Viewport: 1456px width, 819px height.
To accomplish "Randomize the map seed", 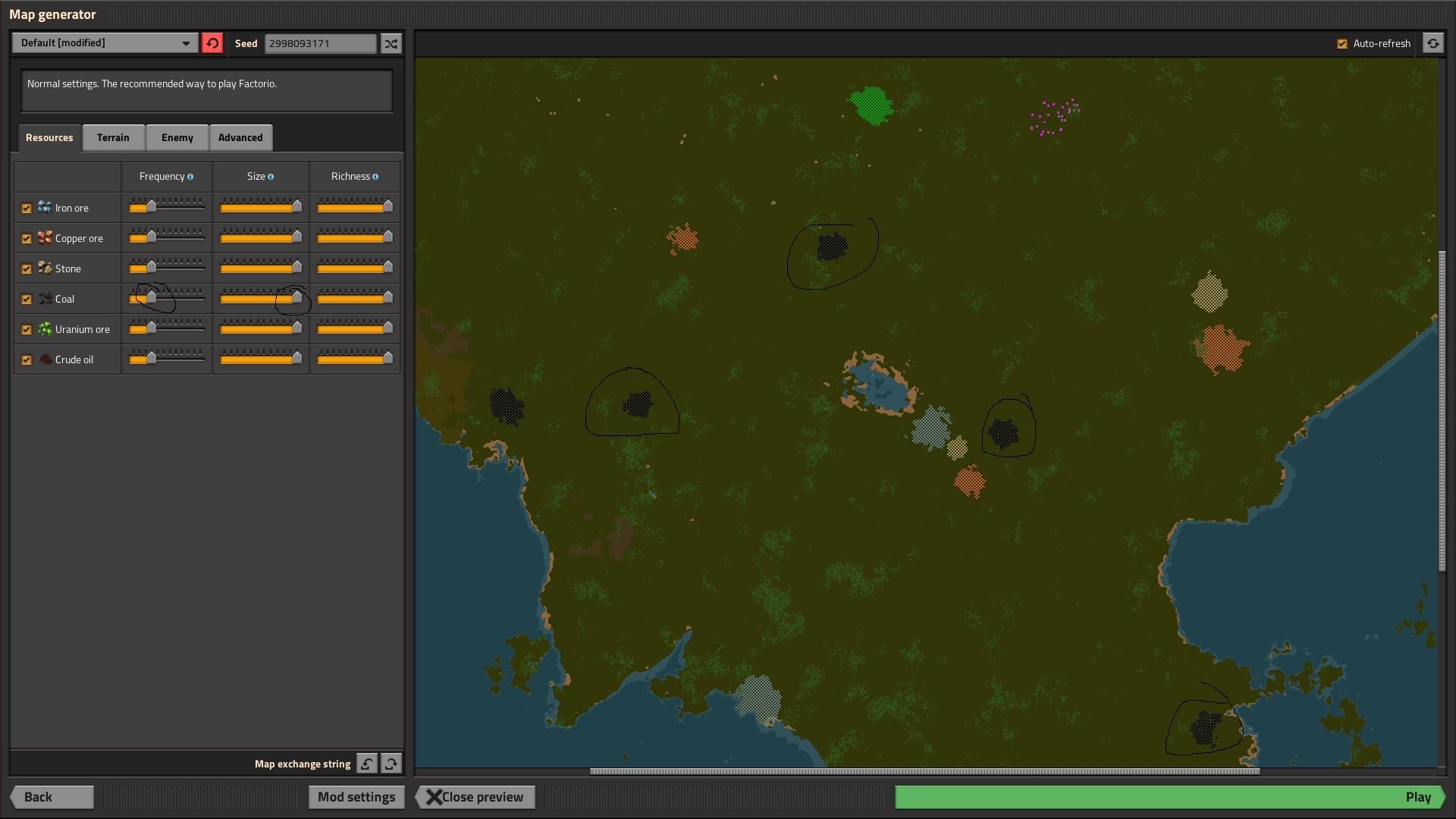I will (391, 43).
